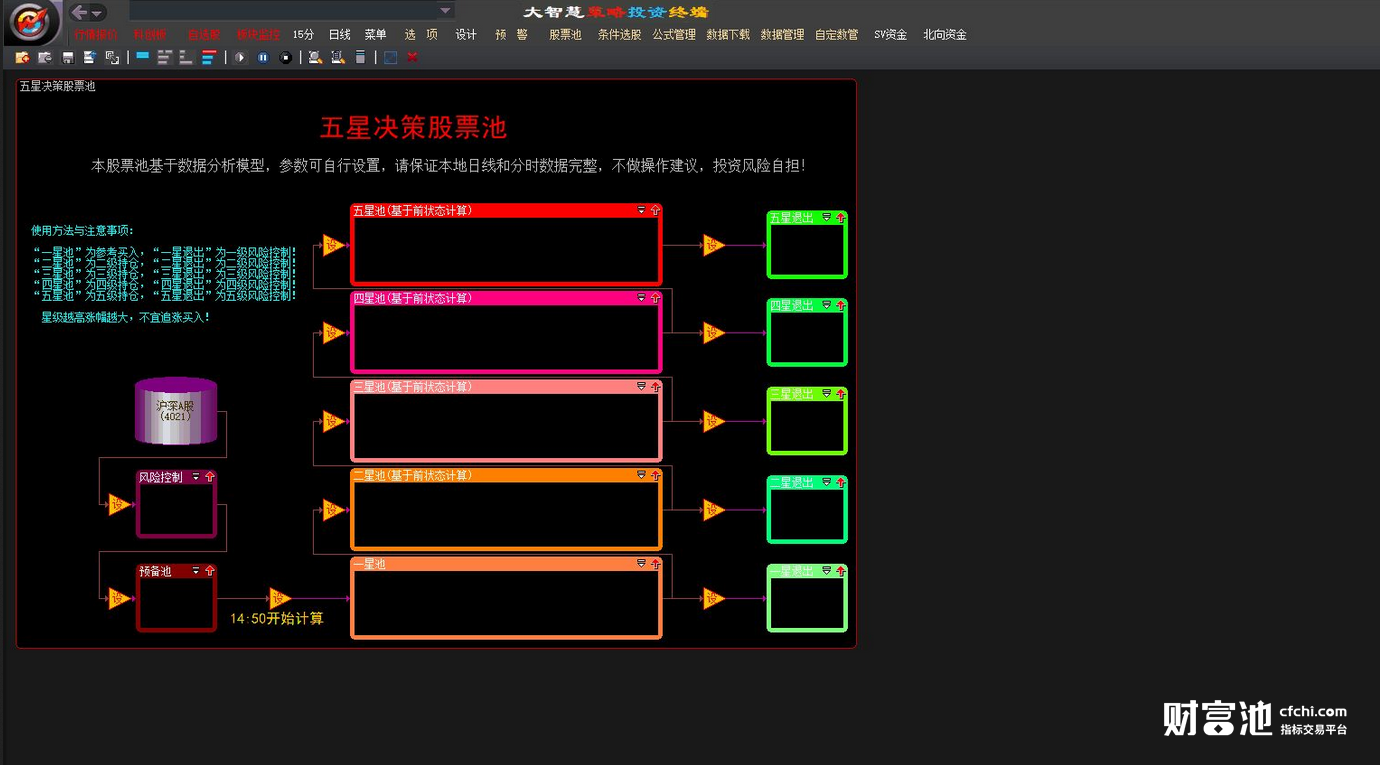Click the 自定数管 button

tap(836, 35)
